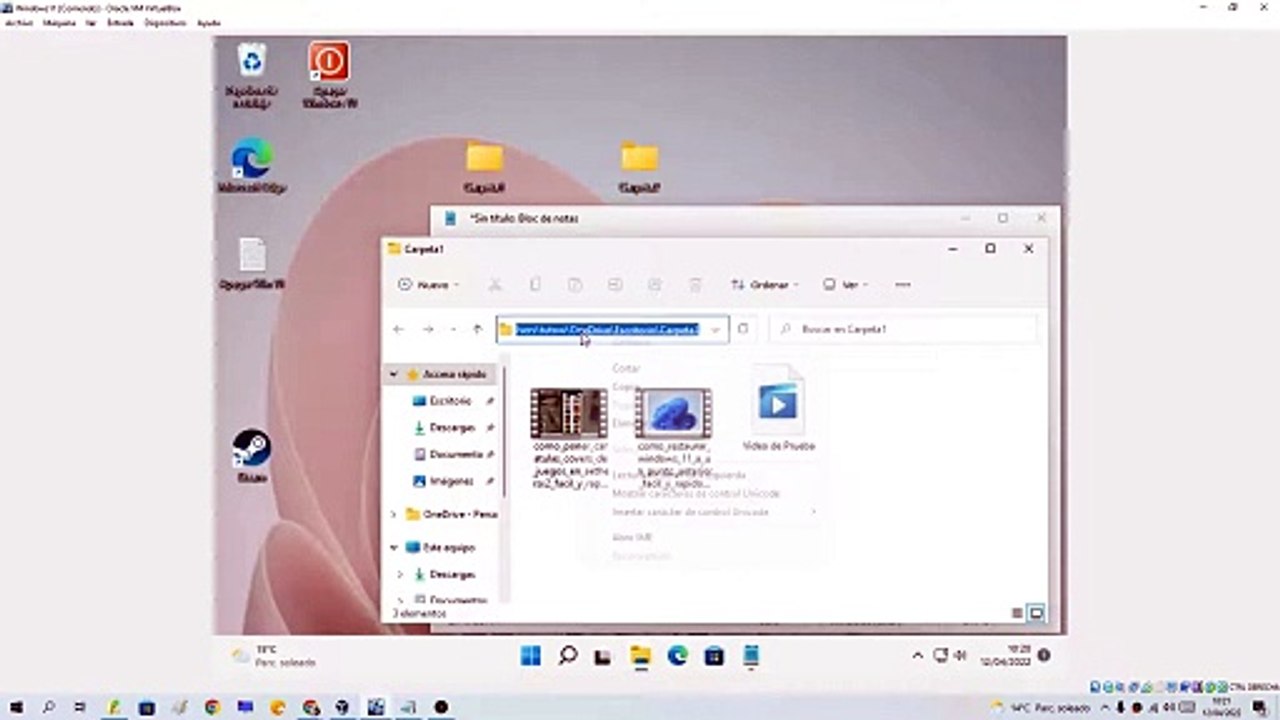Screen dimensions: 1280x720
Task: Open Notepad from the guest taskbar
Action: pos(751,656)
